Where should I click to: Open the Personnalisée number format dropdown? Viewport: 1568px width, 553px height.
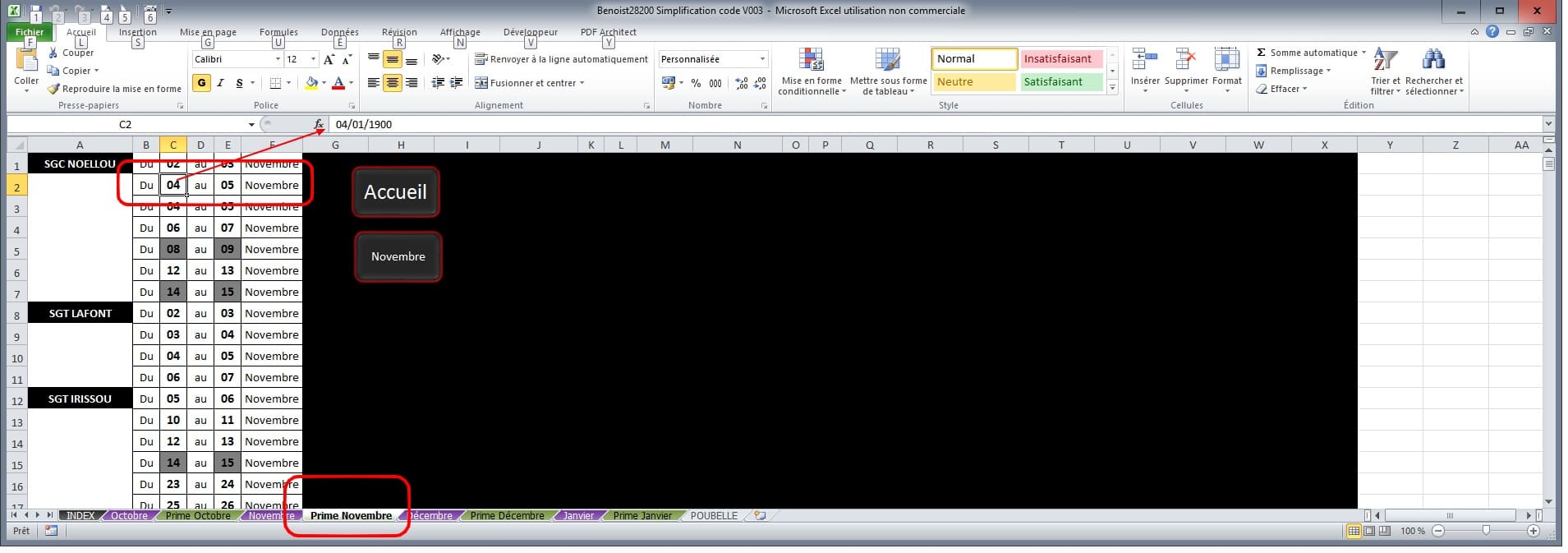762,59
